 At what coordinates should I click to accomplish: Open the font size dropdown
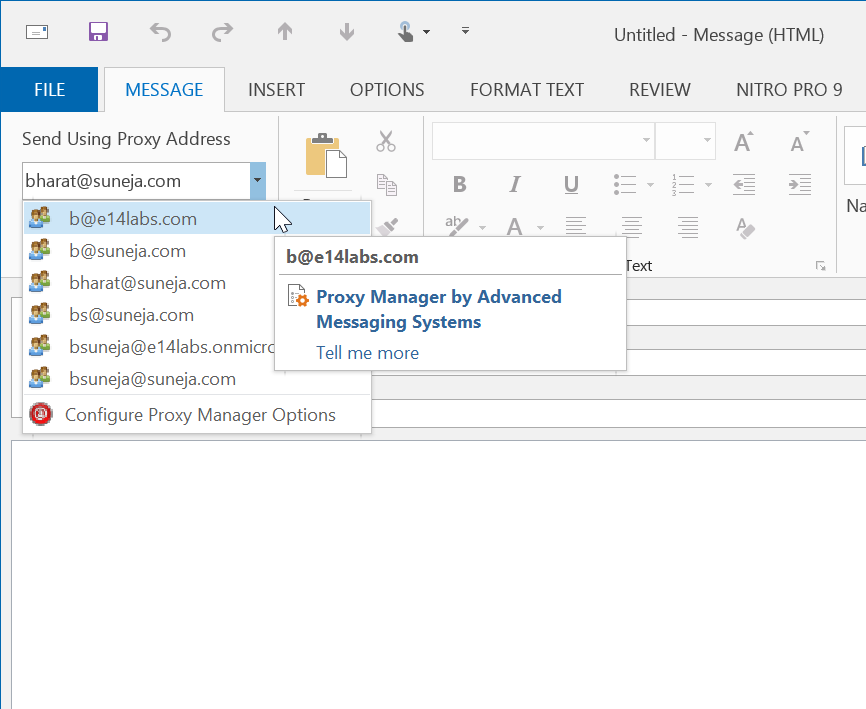coord(706,140)
